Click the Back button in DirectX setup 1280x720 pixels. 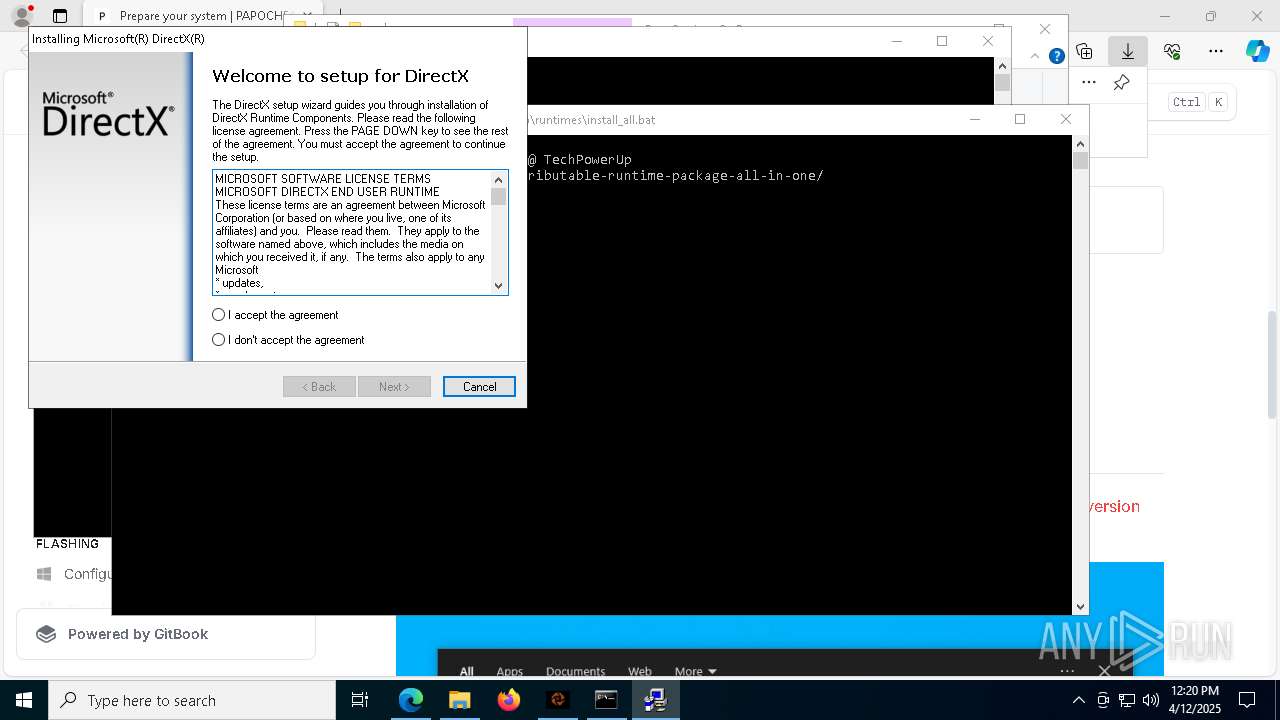pyautogui.click(x=319, y=387)
